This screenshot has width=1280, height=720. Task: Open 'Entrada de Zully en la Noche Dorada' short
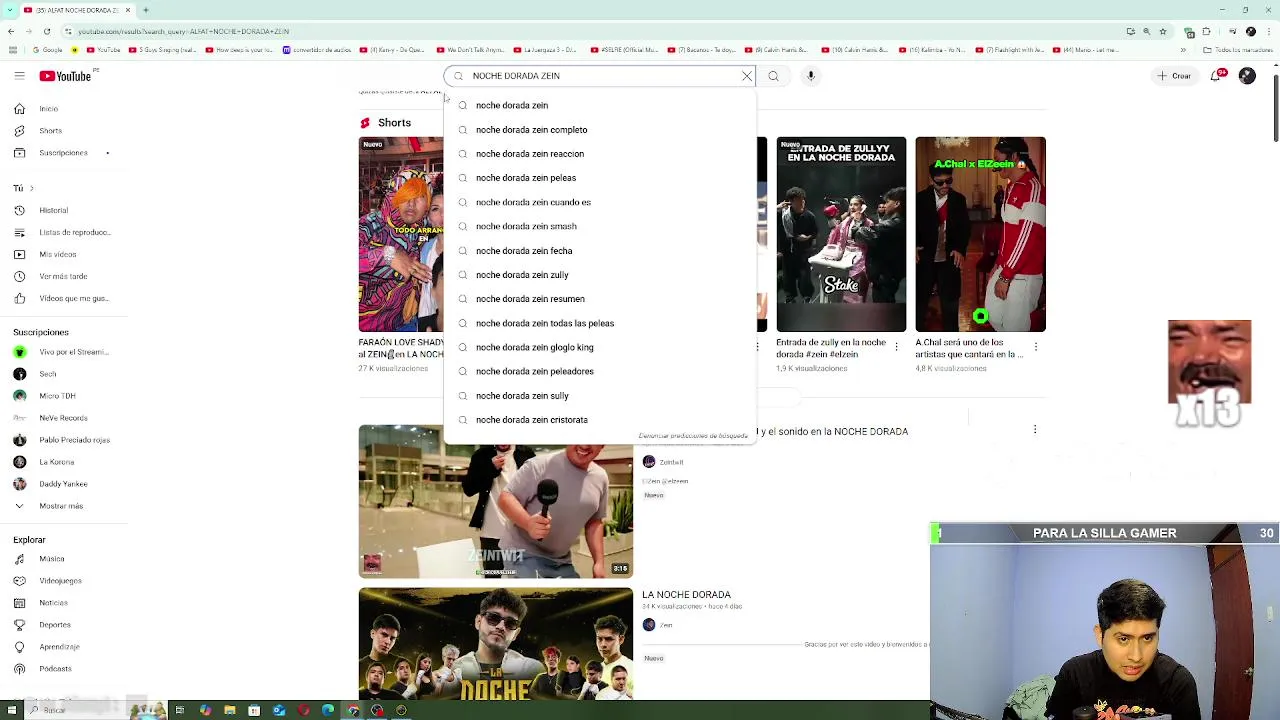(x=841, y=234)
